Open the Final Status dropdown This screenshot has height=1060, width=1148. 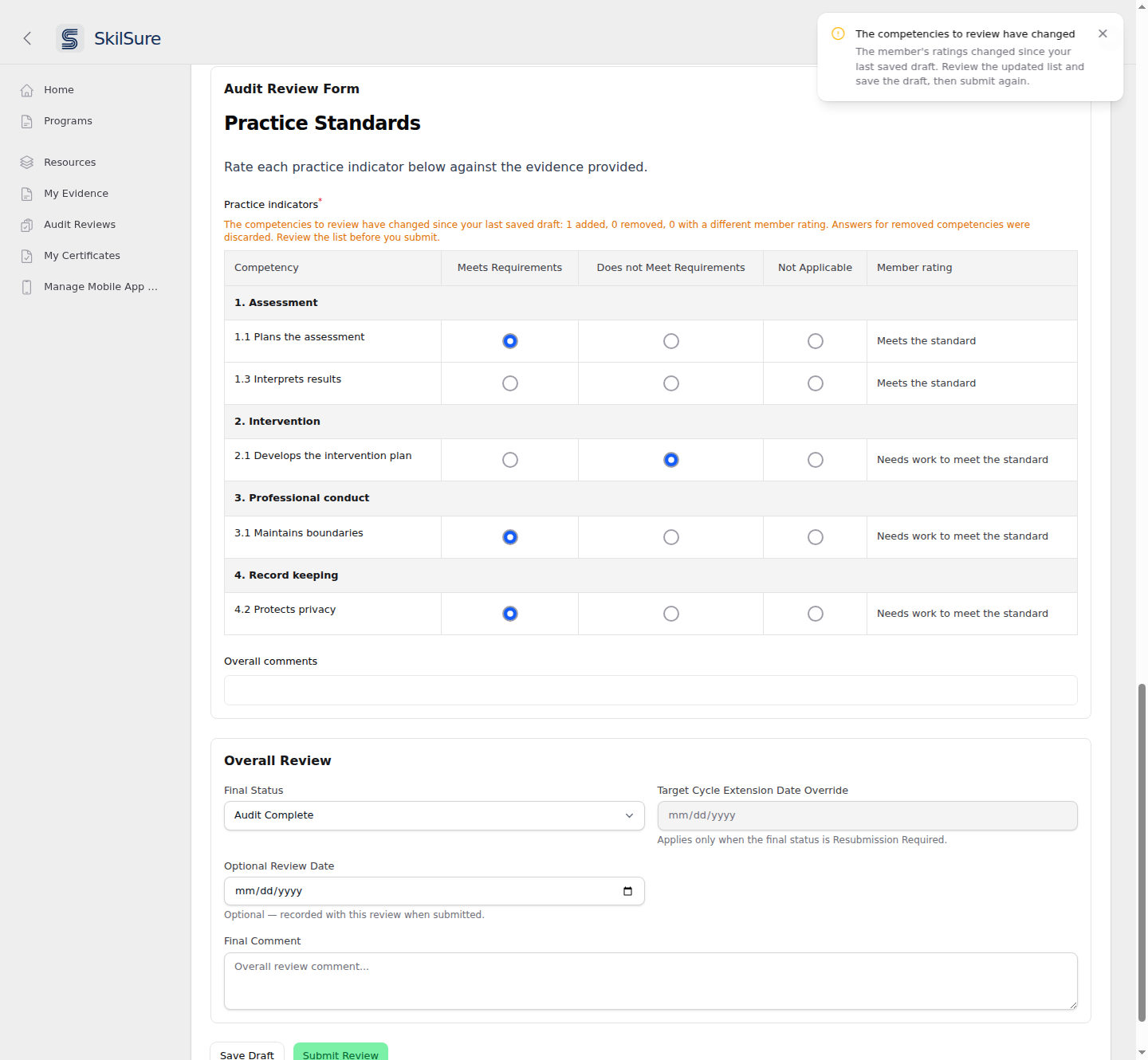tap(434, 815)
